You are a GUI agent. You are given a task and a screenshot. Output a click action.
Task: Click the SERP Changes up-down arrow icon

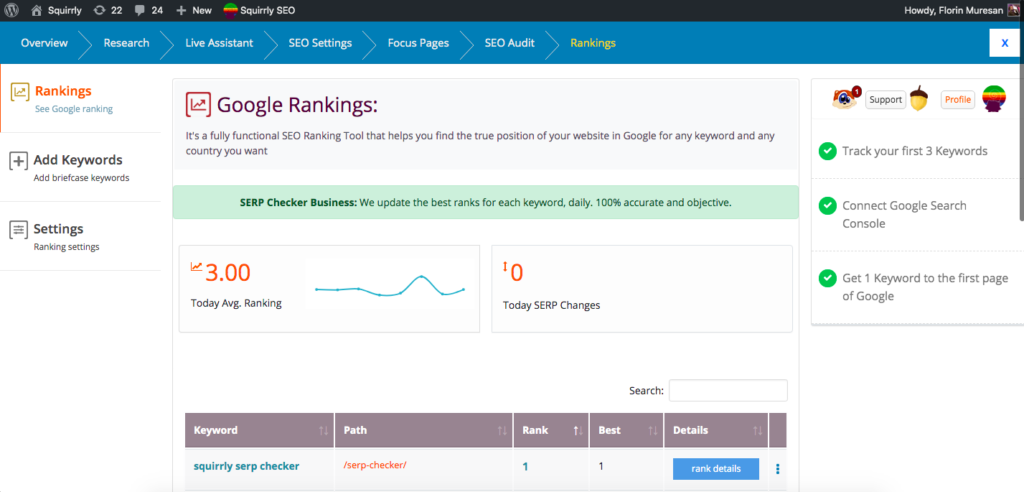coord(505,266)
